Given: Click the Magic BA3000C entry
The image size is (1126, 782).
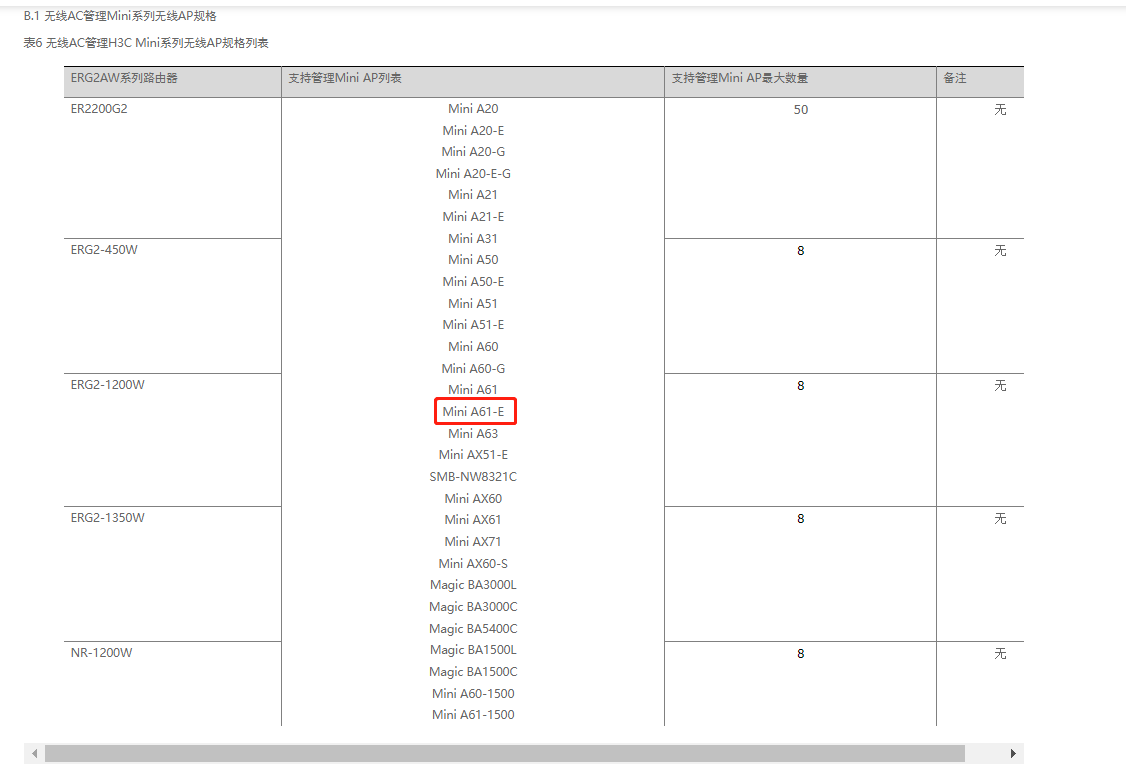Looking at the screenshot, I should pyautogui.click(x=473, y=607).
